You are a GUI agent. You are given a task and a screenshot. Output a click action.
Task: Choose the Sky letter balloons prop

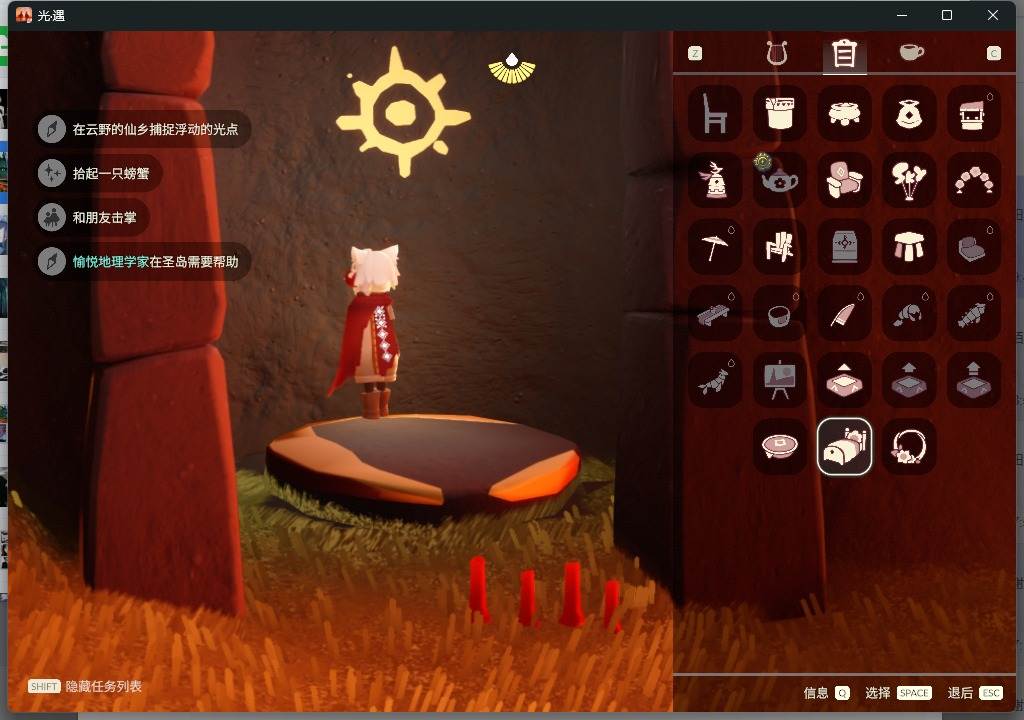(x=909, y=180)
